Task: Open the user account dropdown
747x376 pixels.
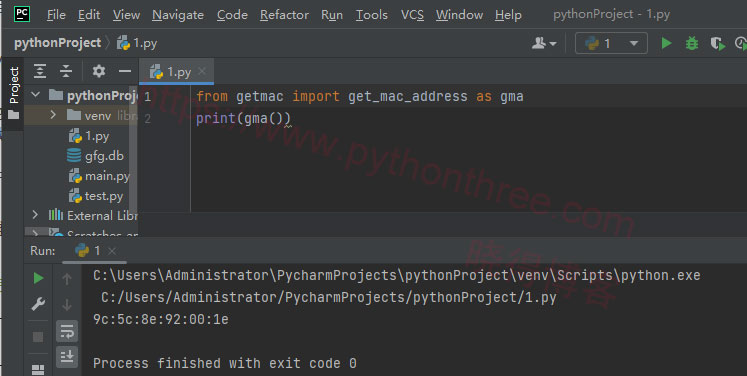Action: [x=544, y=44]
